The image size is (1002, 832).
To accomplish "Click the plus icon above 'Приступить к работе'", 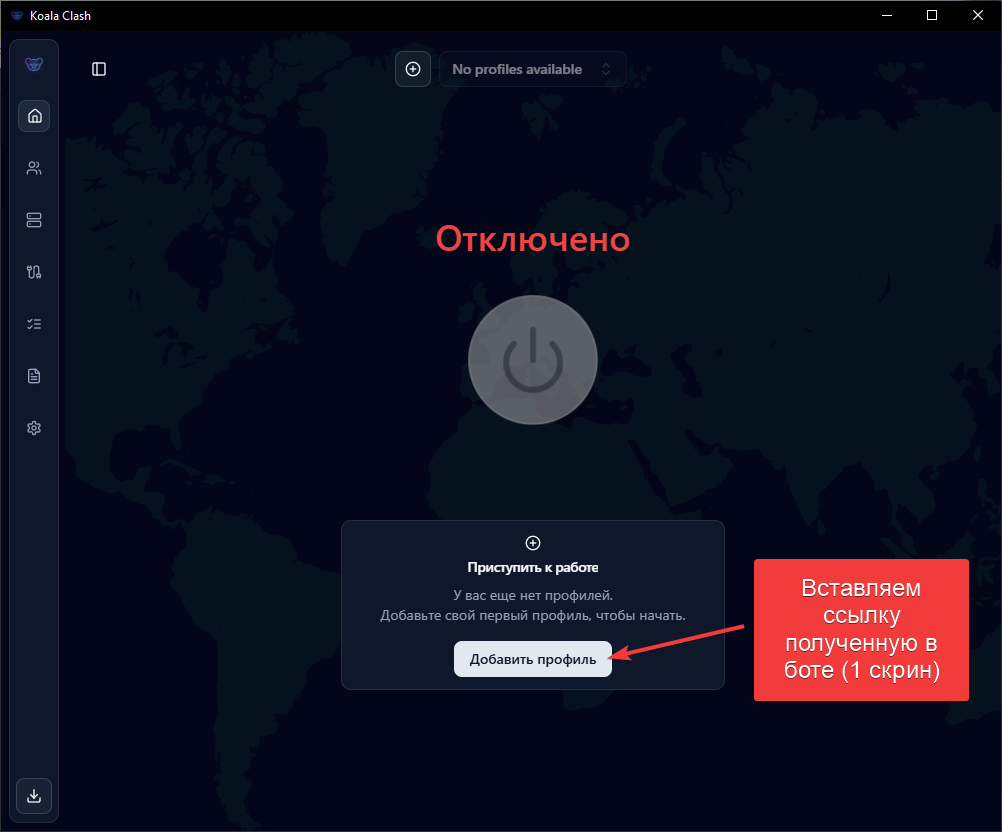I will tap(532, 542).
